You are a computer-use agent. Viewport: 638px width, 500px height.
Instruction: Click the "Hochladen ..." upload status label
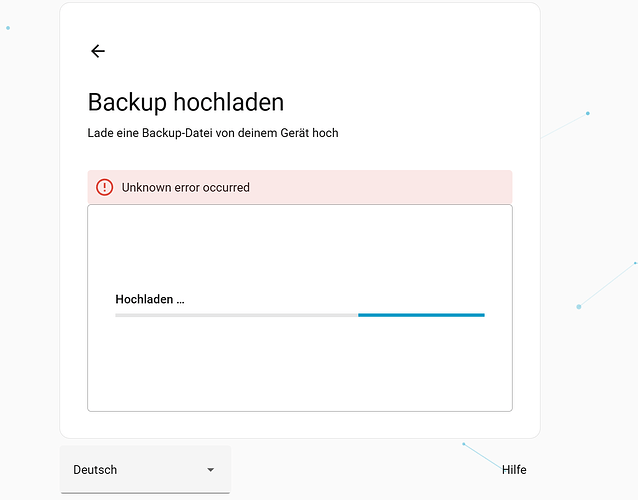point(150,299)
